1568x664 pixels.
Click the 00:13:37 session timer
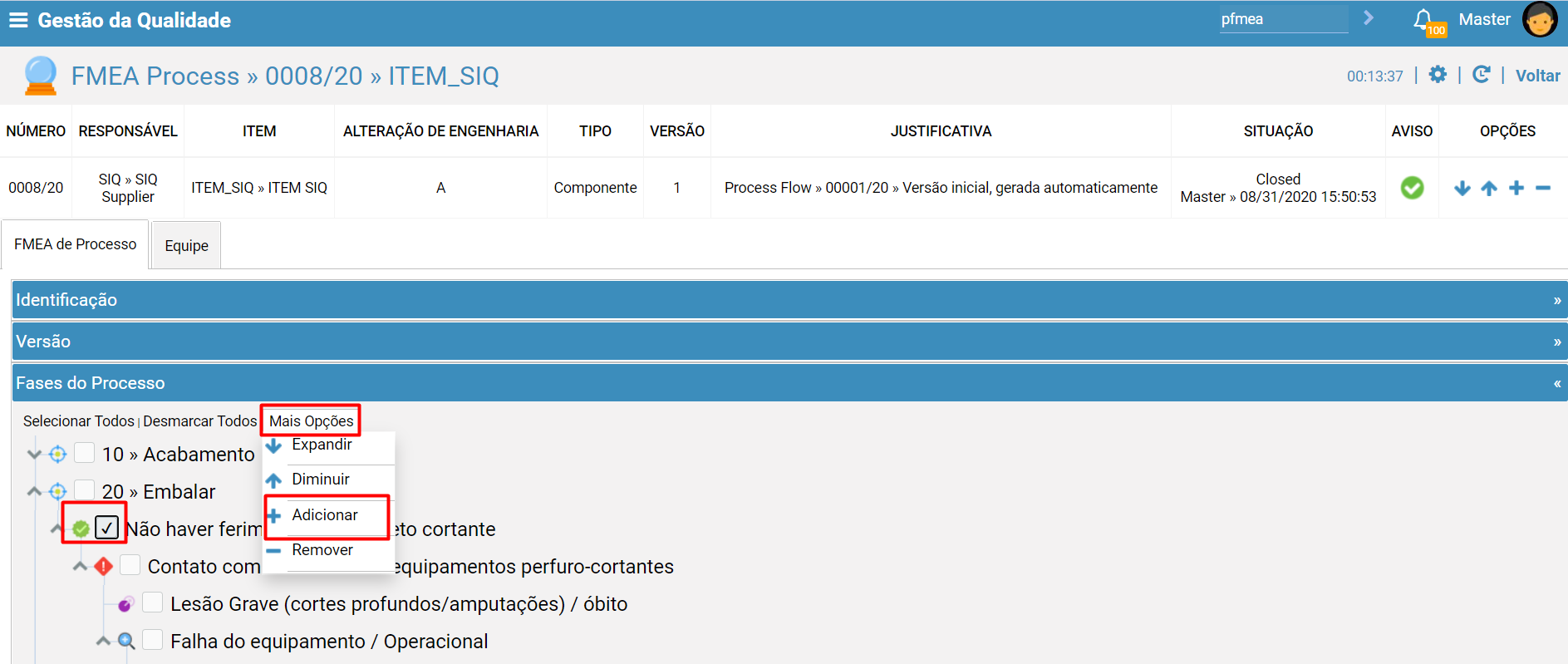1374,76
